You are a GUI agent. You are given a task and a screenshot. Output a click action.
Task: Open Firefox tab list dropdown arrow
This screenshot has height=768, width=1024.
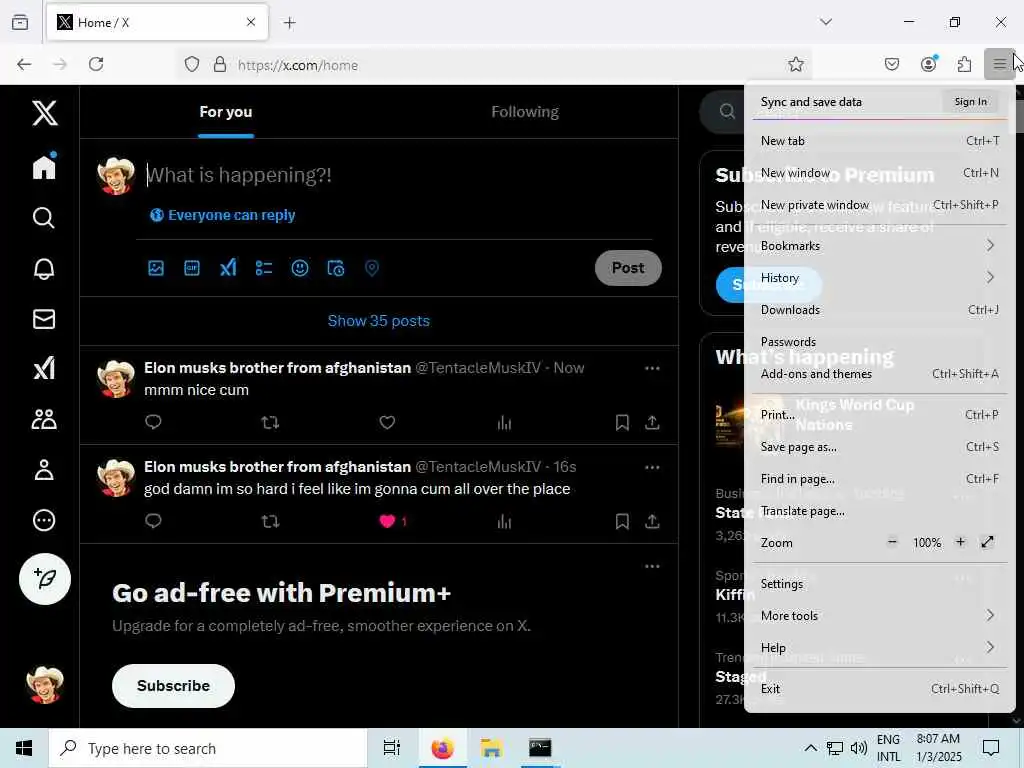point(826,22)
